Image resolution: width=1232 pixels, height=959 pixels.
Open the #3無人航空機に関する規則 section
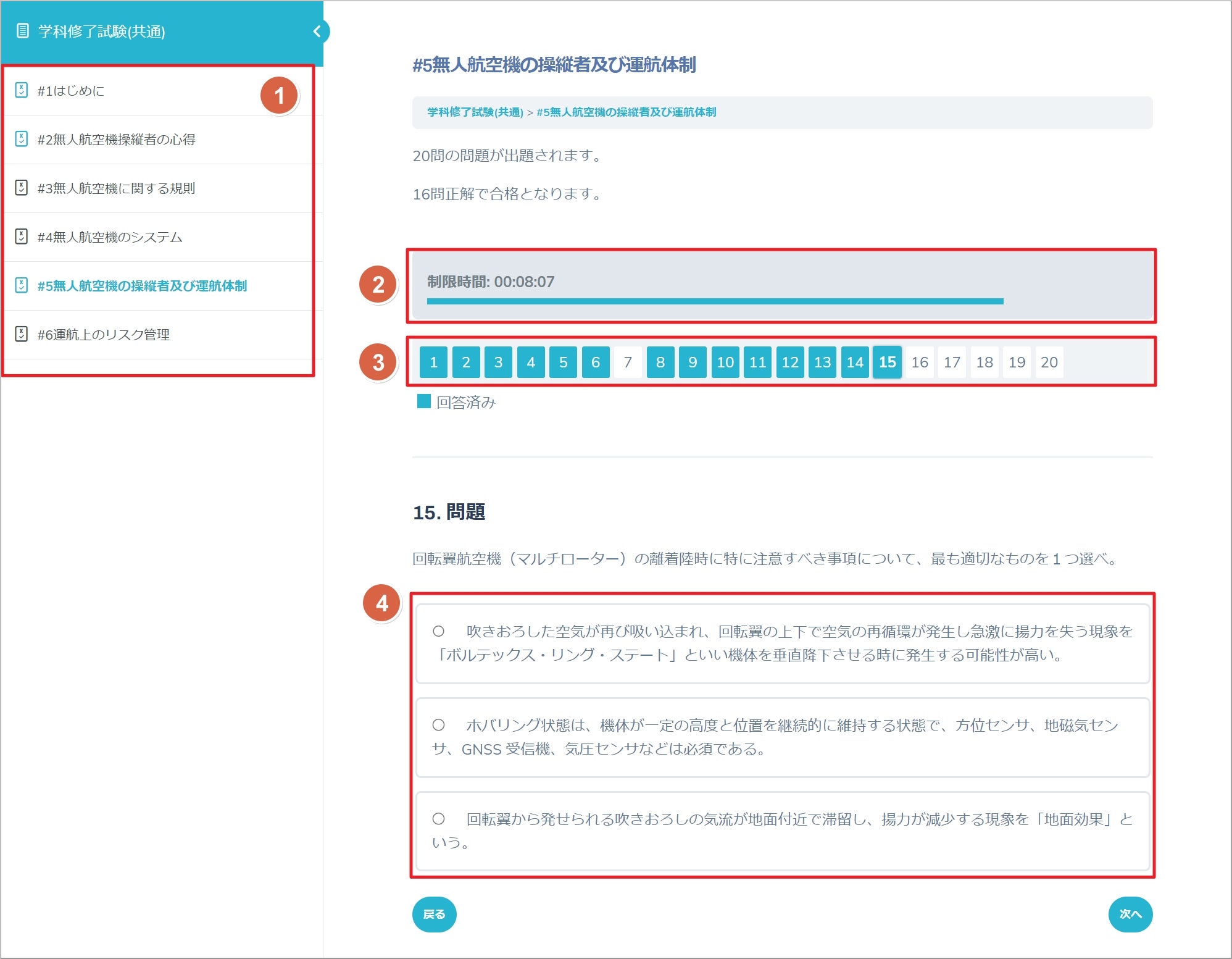116,188
